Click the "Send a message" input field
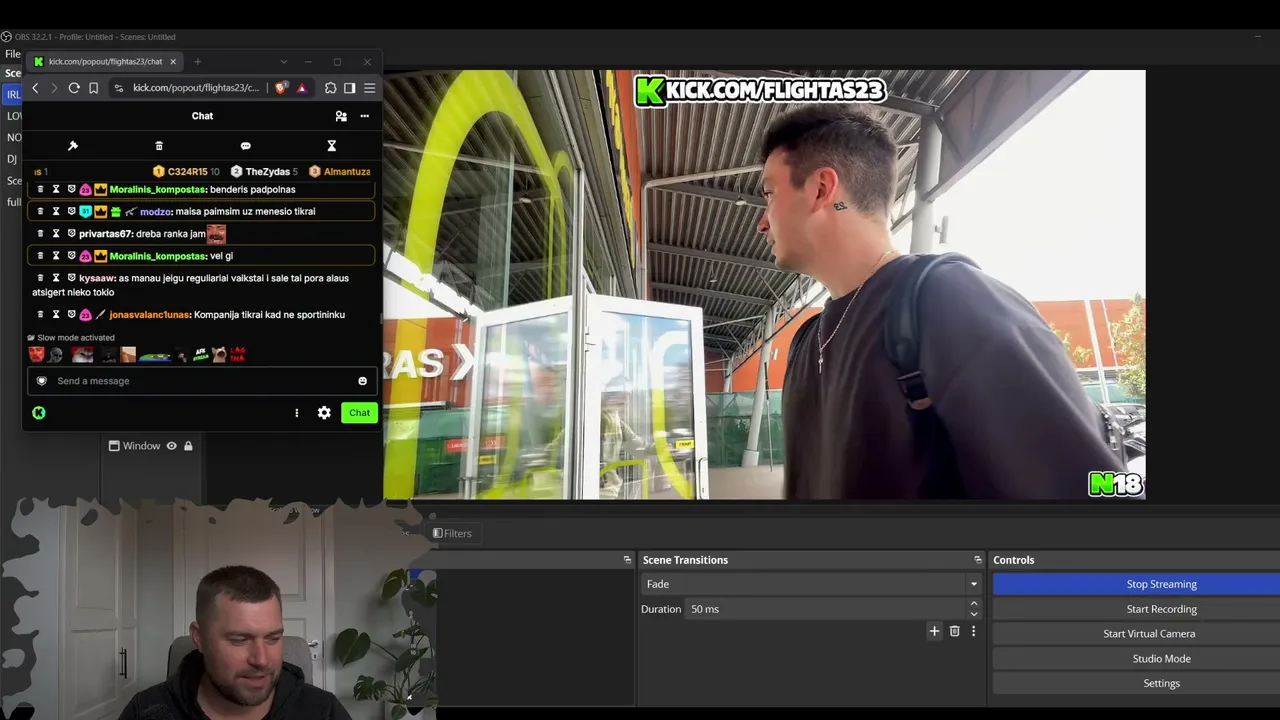 (x=200, y=381)
